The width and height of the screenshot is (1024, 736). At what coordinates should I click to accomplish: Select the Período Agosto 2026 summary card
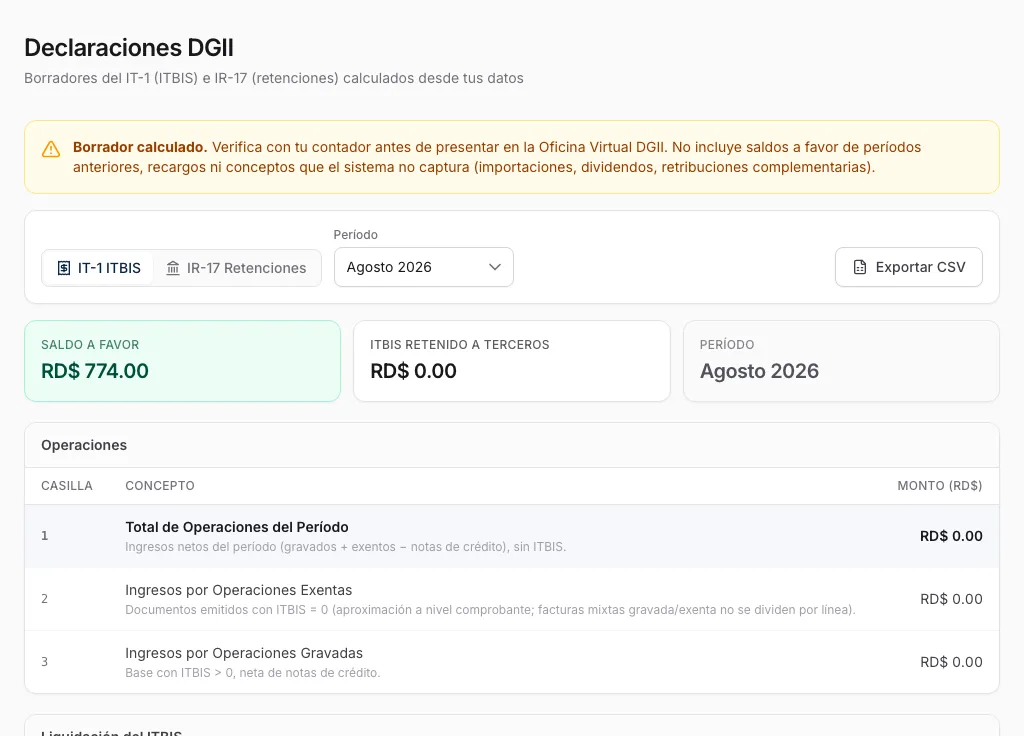[x=841, y=361]
